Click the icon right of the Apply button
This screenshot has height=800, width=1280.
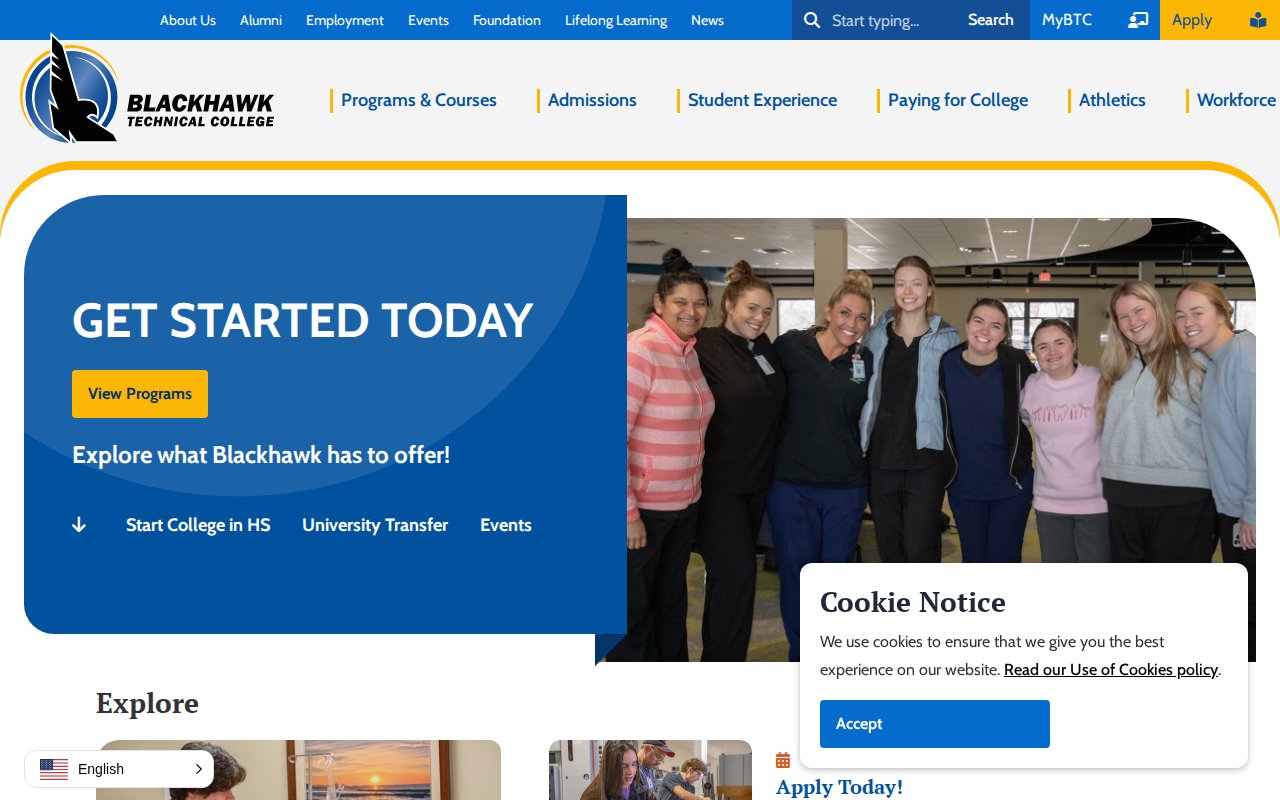point(1258,20)
